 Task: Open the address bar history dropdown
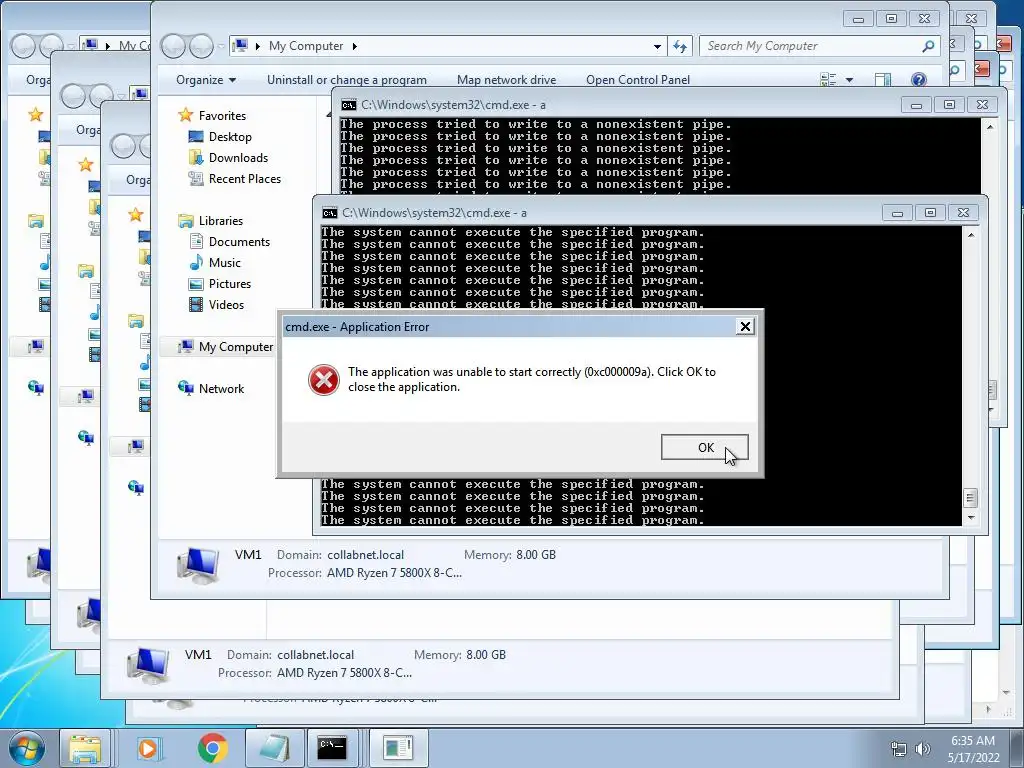pyautogui.click(x=657, y=46)
